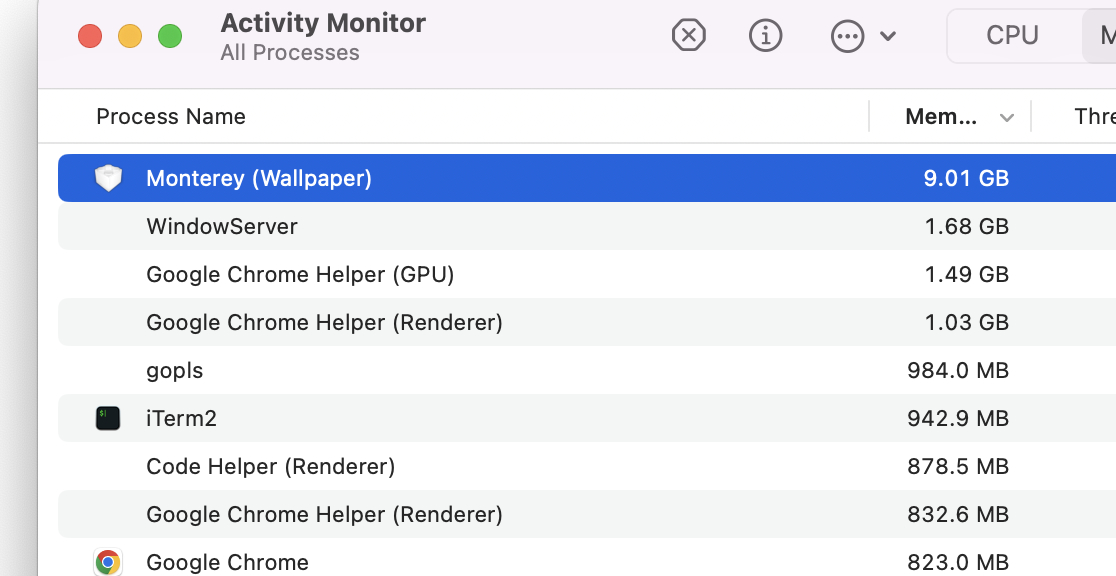Toggle the Memory column sort arrow
This screenshot has width=1116, height=576.
[1007, 118]
